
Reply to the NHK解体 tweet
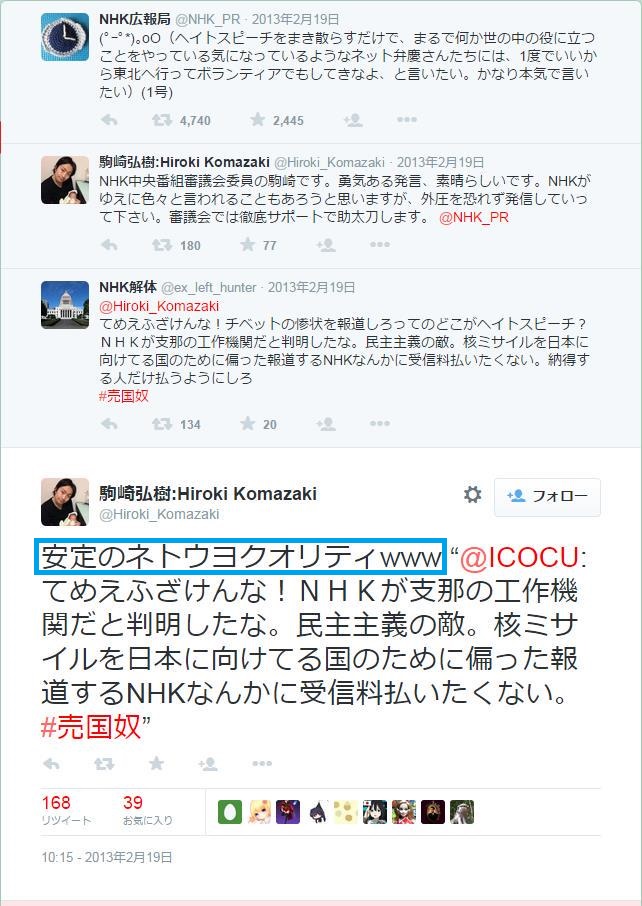(x=109, y=424)
